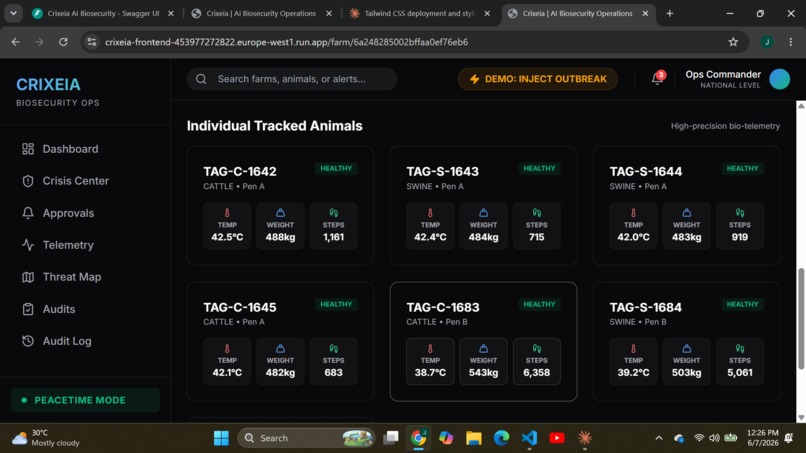
Task: Click the Telemetry pulse icon
Action: (28, 245)
